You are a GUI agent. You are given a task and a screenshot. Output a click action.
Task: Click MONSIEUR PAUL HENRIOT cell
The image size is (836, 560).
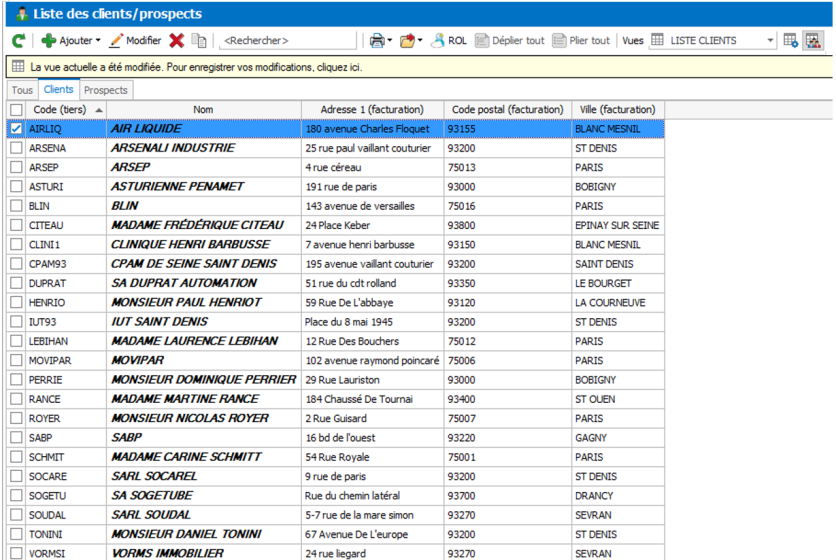(x=204, y=302)
